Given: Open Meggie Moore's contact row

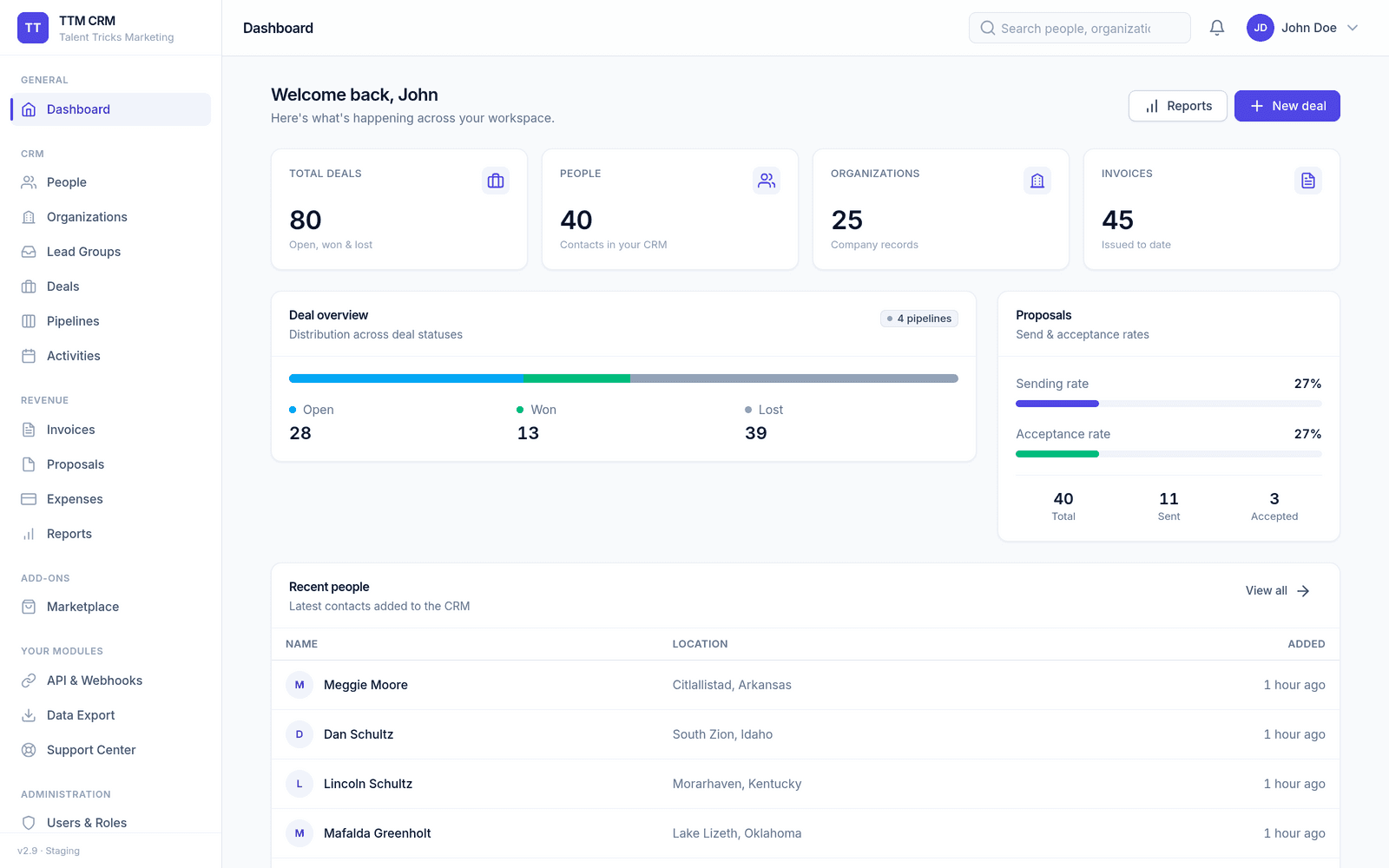Looking at the screenshot, I should [x=806, y=685].
